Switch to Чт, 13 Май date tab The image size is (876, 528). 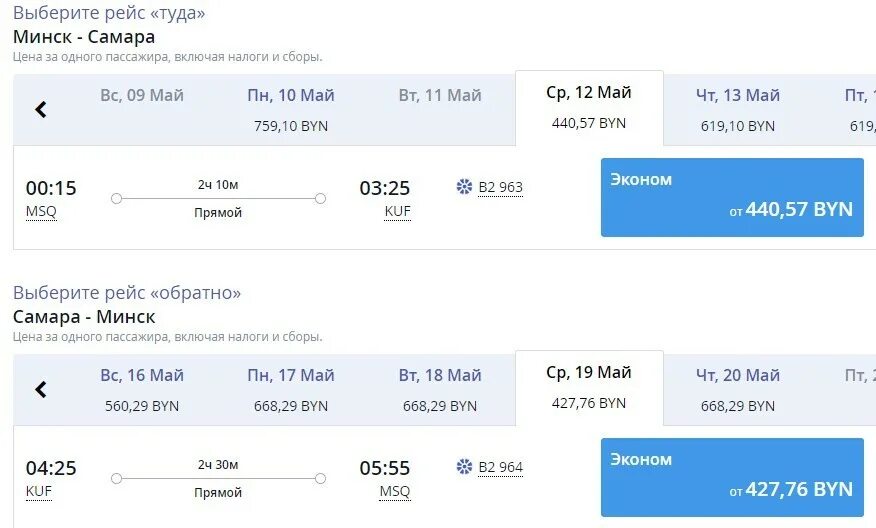[738, 110]
